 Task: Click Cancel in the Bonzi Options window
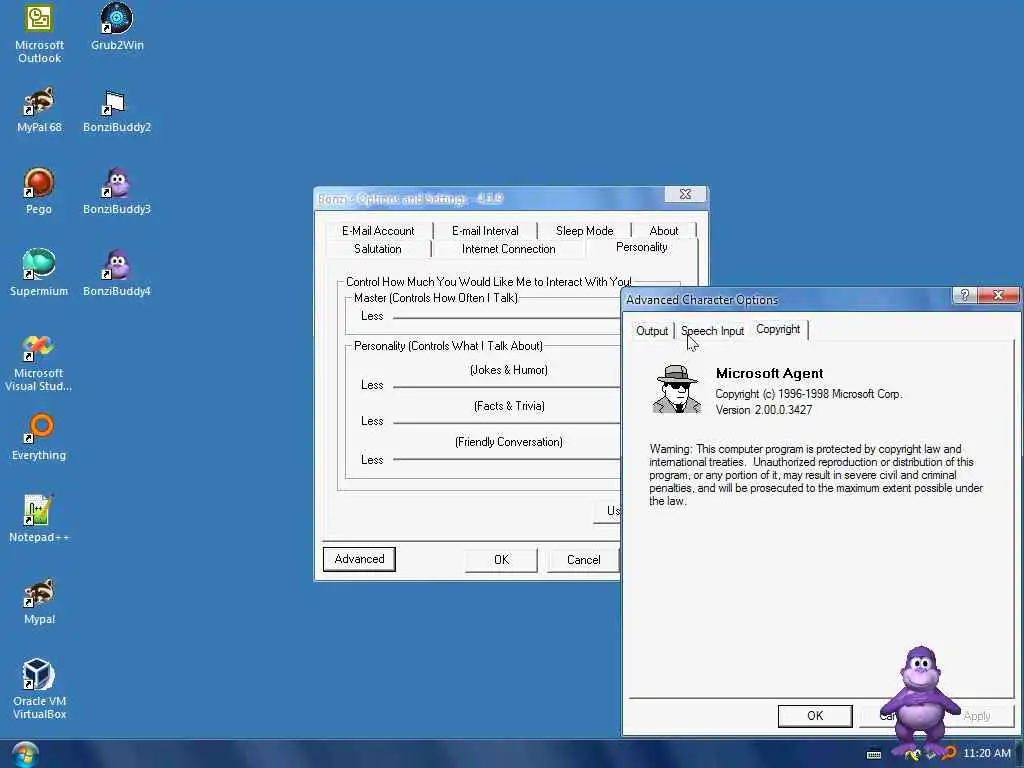point(583,560)
